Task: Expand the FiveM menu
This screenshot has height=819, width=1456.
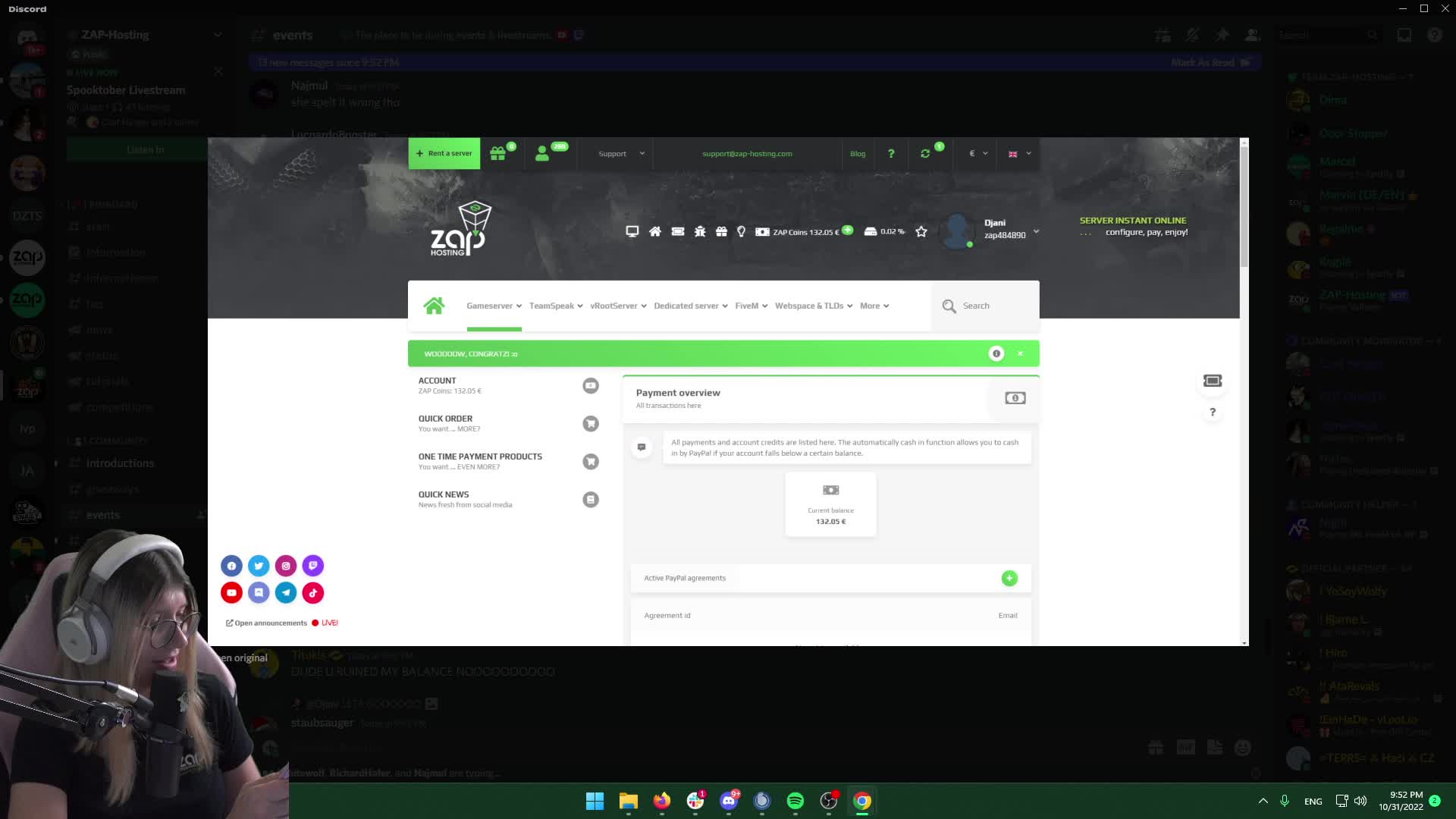Action: [x=752, y=306]
